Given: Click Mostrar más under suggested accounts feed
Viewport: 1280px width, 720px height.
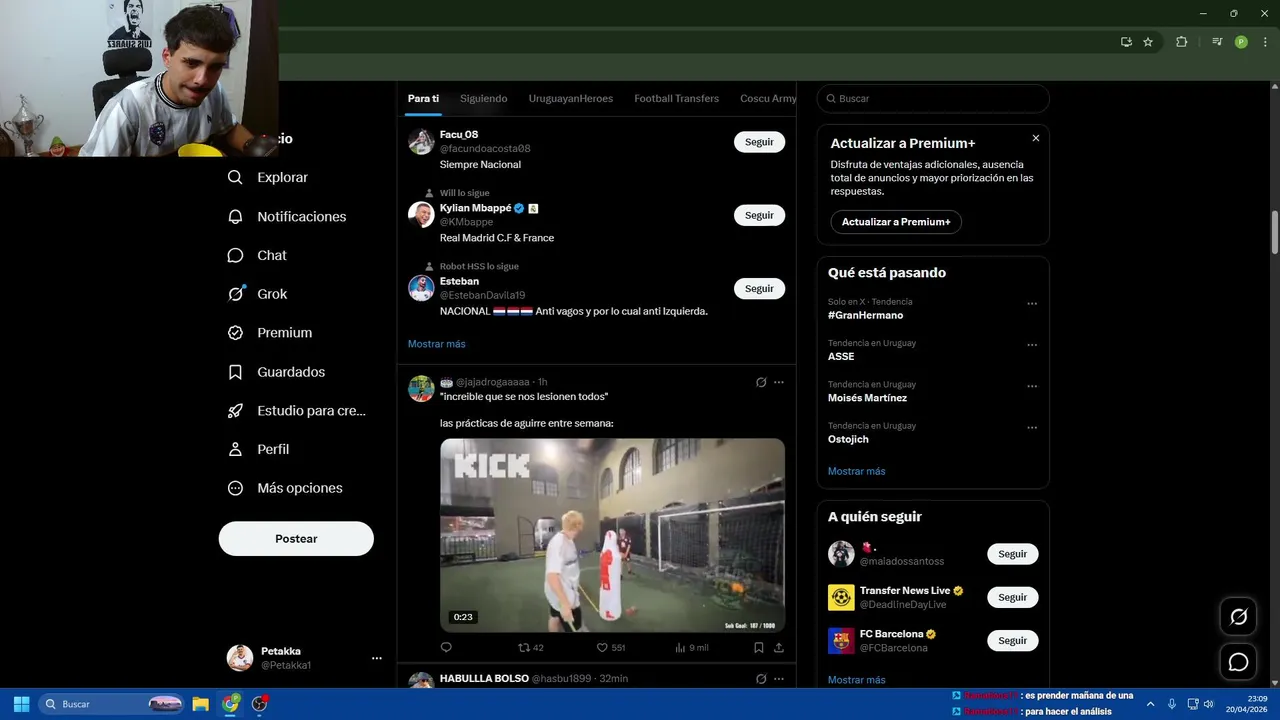Looking at the screenshot, I should coord(436,344).
